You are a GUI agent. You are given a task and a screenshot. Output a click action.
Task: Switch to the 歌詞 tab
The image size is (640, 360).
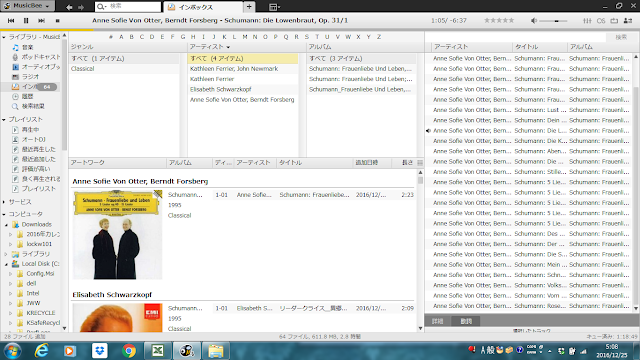click(x=466, y=321)
